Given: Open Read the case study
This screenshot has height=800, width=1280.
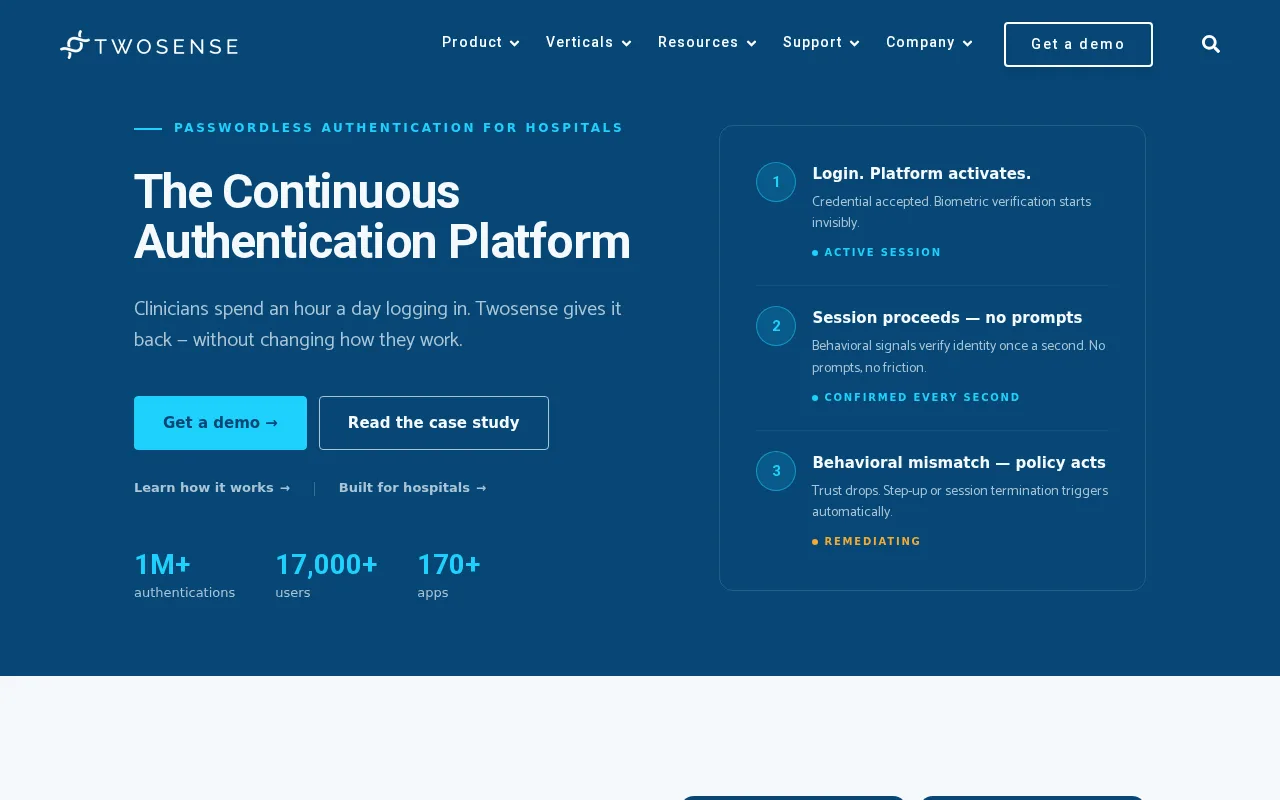Looking at the screenshot, I should [x=434, y=423].
